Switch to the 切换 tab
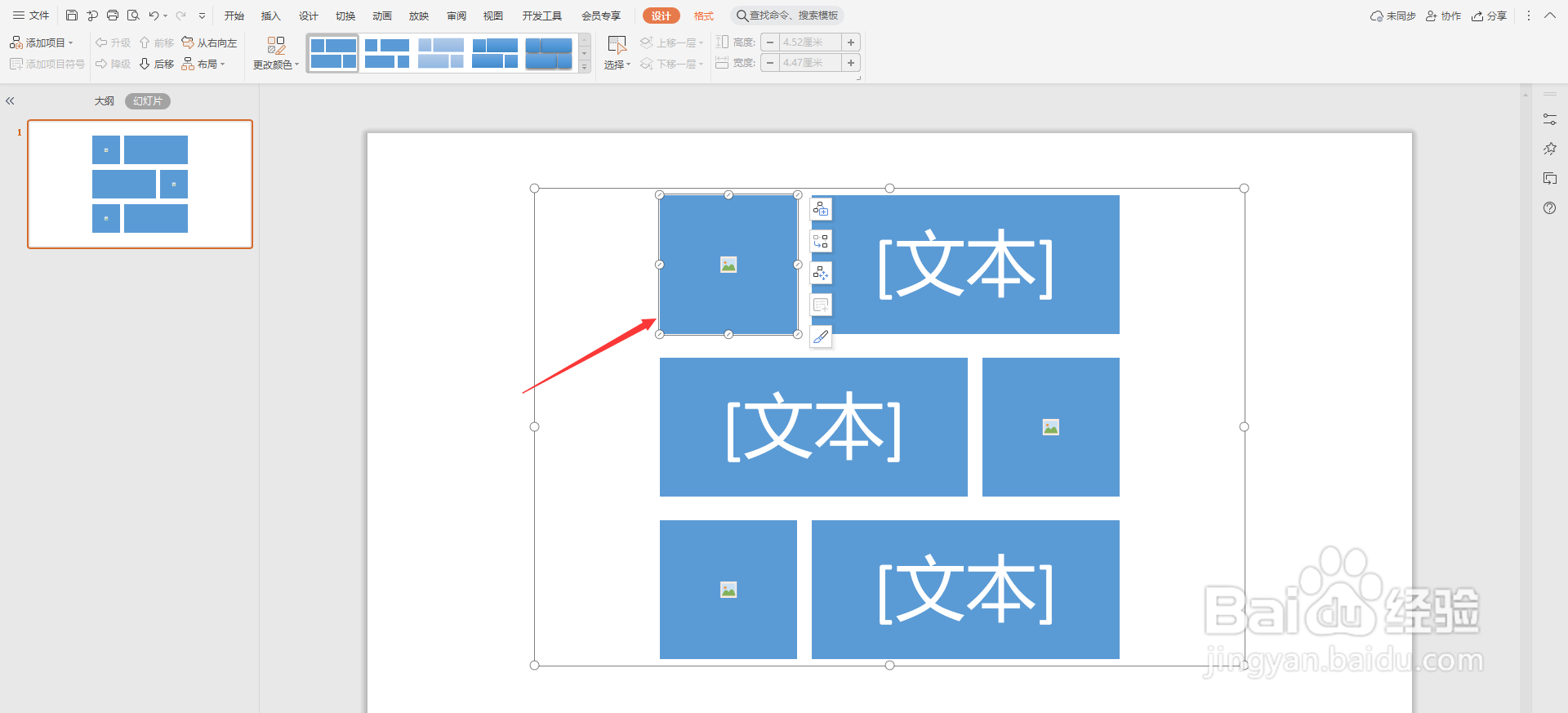1568x713 pixels. coord(345,16)
